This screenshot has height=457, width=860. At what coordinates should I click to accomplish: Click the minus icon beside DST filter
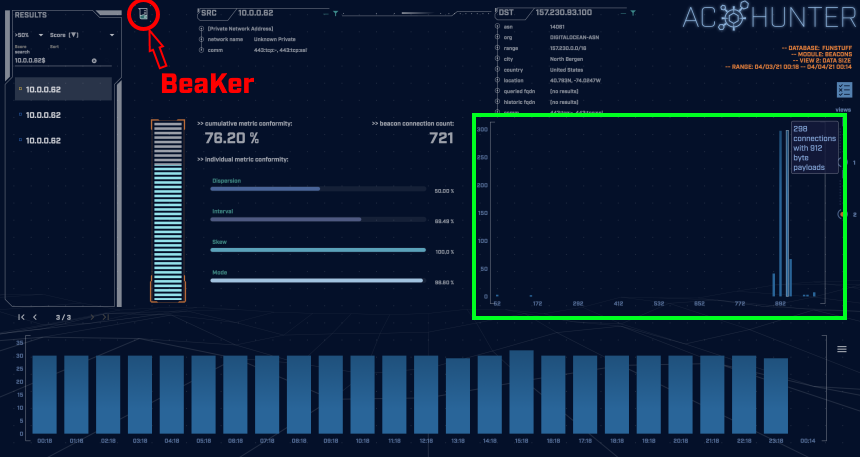tap(624, 13)
